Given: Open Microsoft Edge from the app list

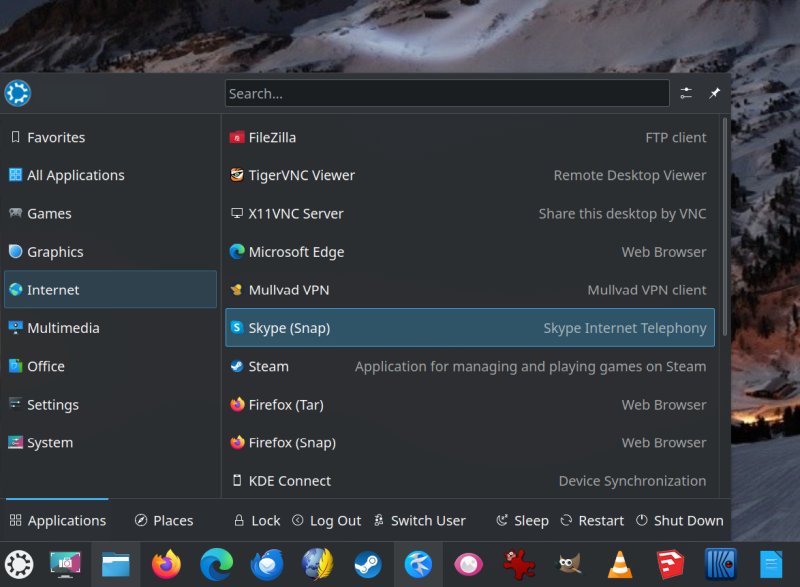Looking at the screenshot, I should (x=296, y=252).
